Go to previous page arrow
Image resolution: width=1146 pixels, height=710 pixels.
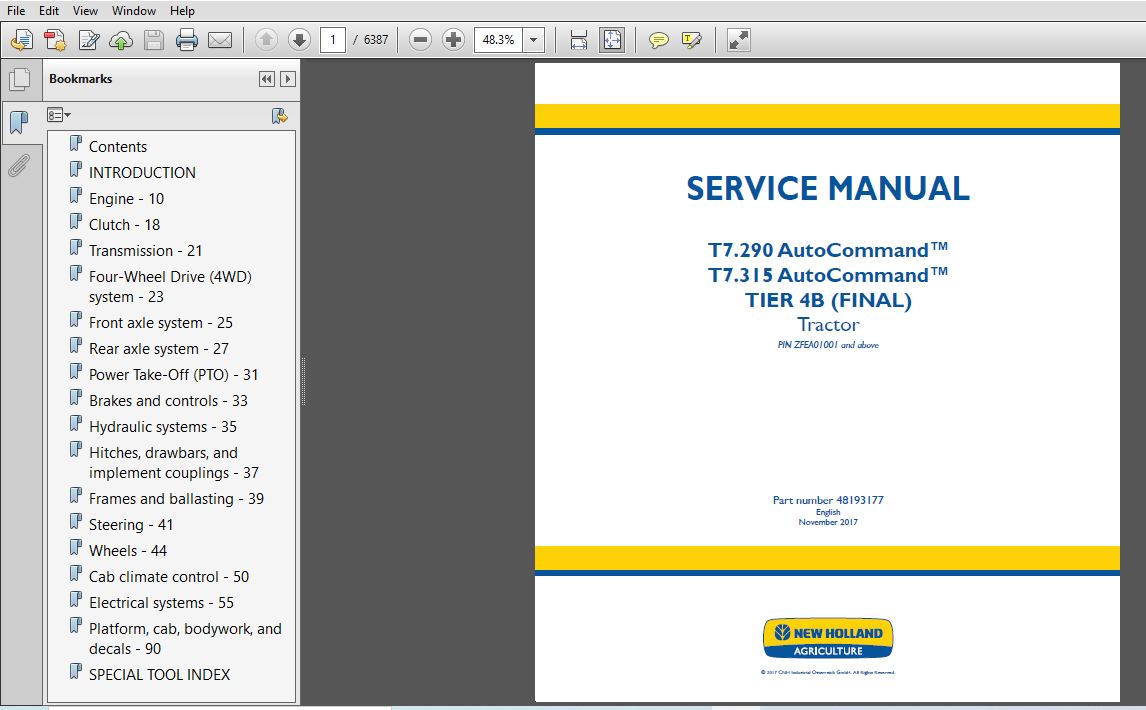[266, 39]
